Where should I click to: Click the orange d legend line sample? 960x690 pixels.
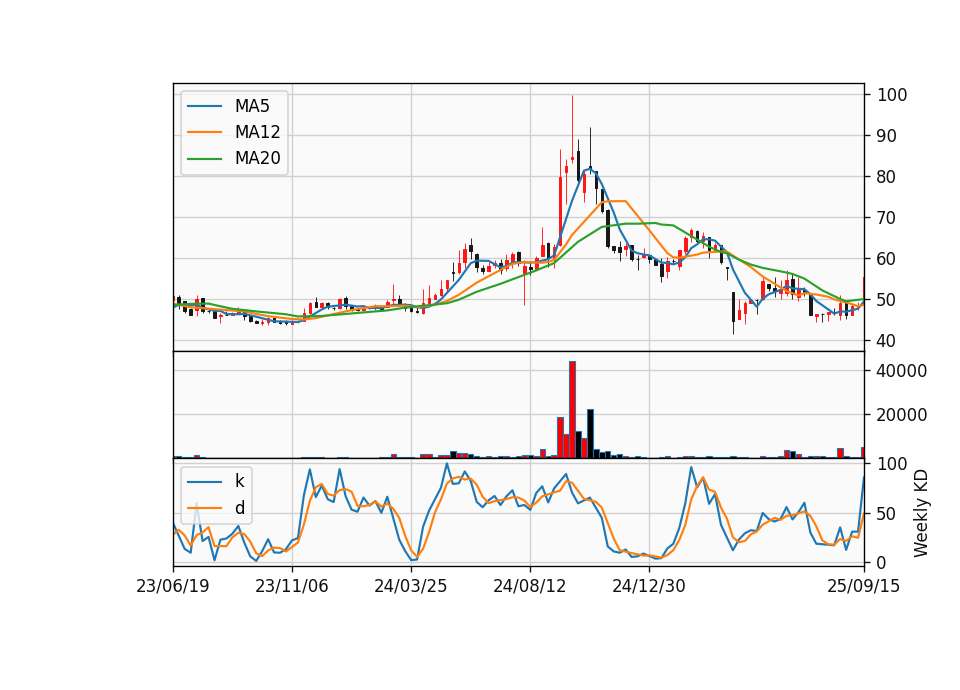click(x=204, y=508)
